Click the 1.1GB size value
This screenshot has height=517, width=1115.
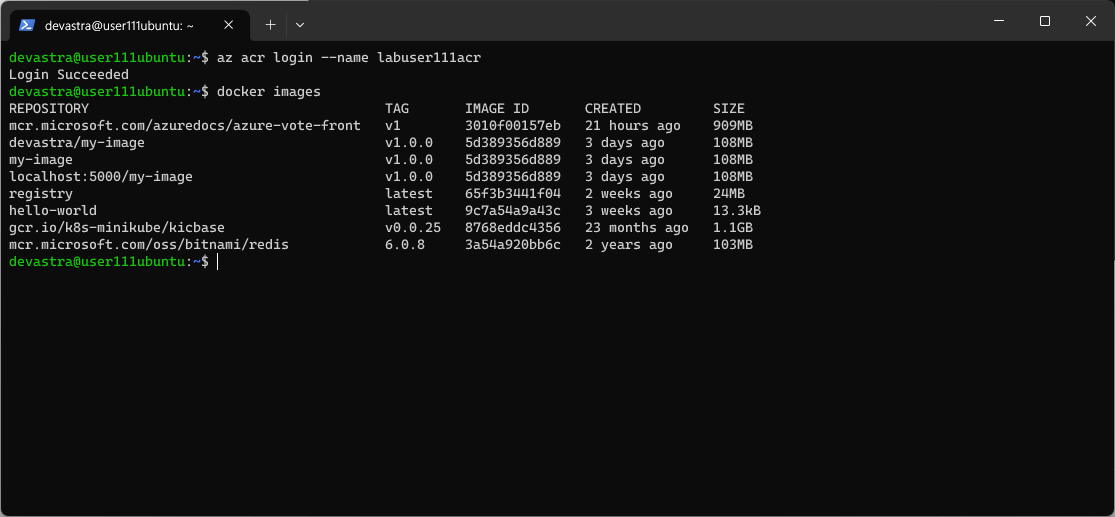(x=733, y=228)
